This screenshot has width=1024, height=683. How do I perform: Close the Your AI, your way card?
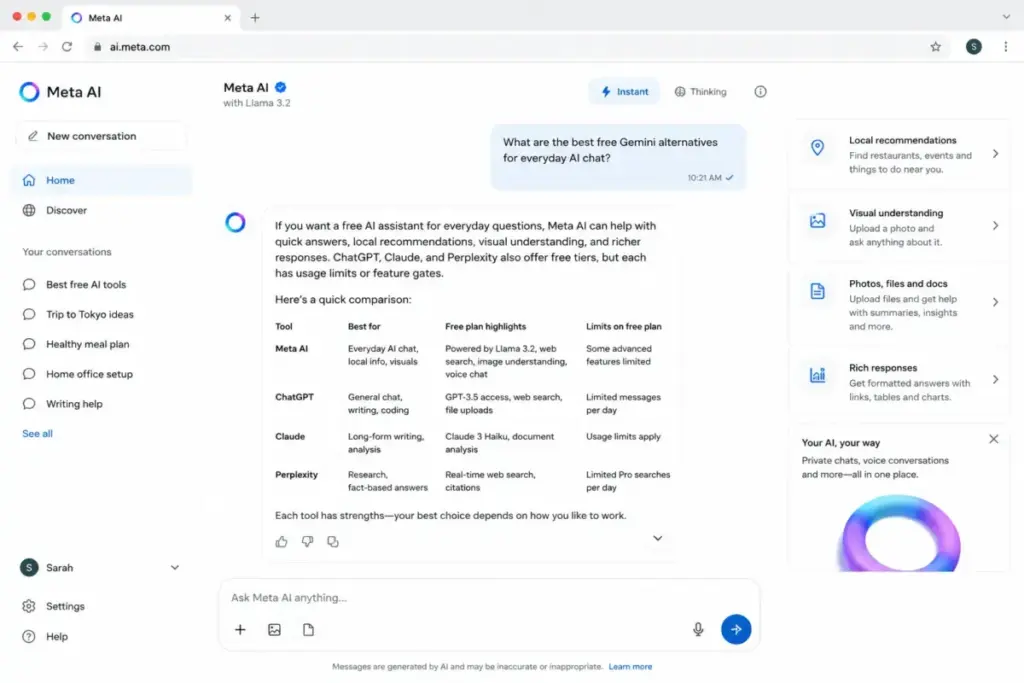993,439
